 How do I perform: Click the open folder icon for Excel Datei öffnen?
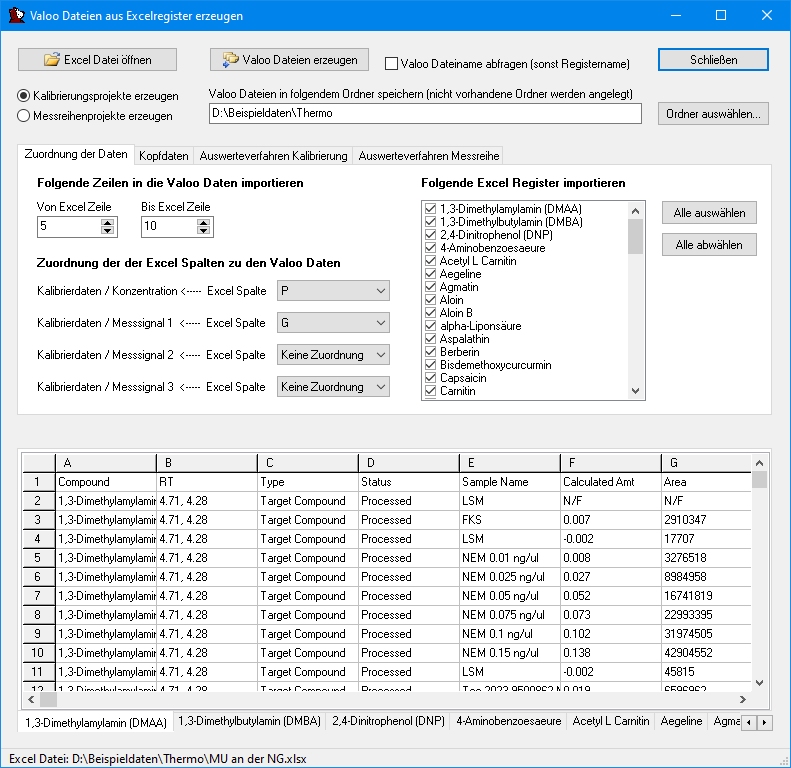tap(52, 60)
